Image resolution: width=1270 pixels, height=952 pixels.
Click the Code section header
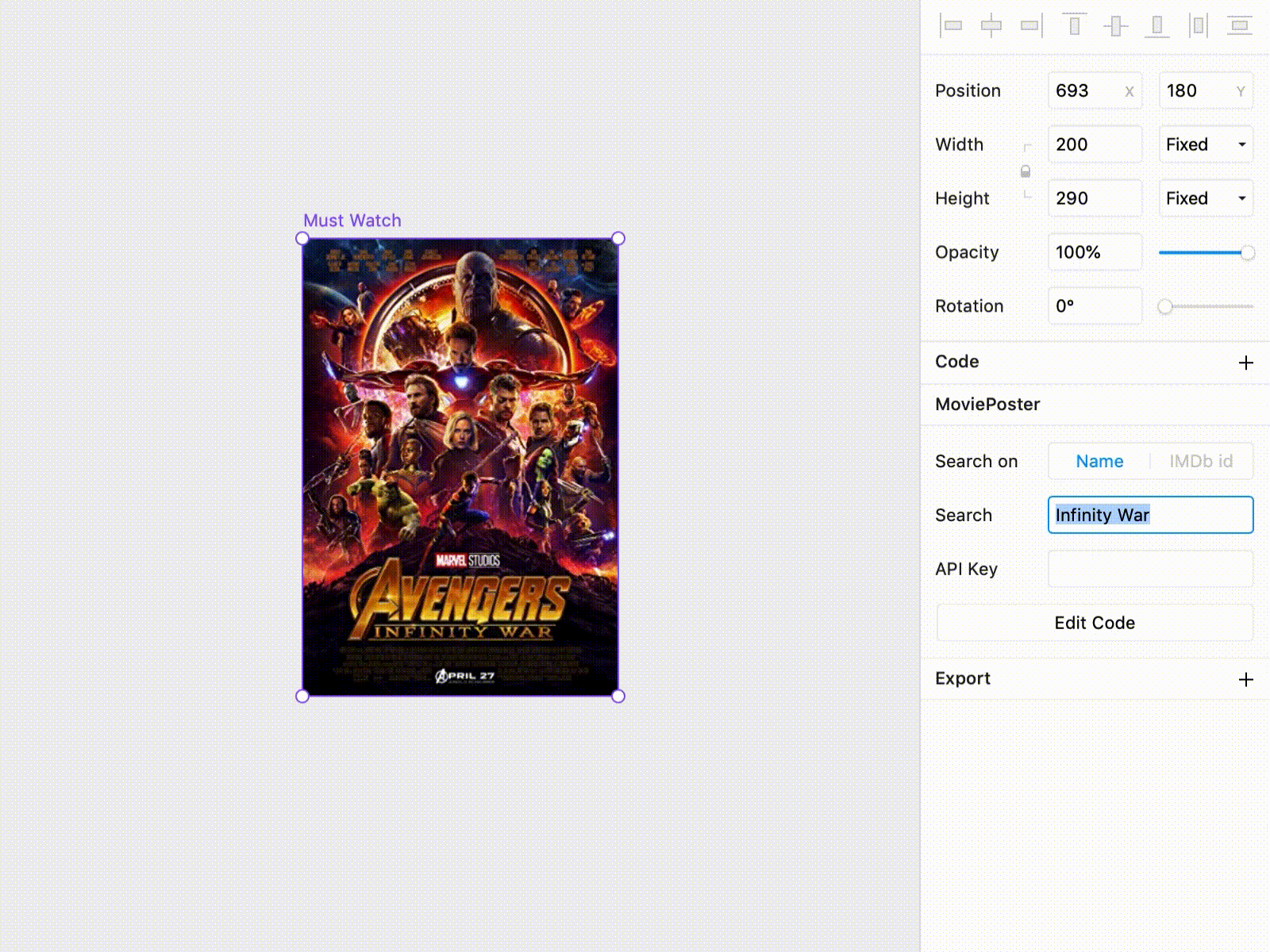coord(956,362)
